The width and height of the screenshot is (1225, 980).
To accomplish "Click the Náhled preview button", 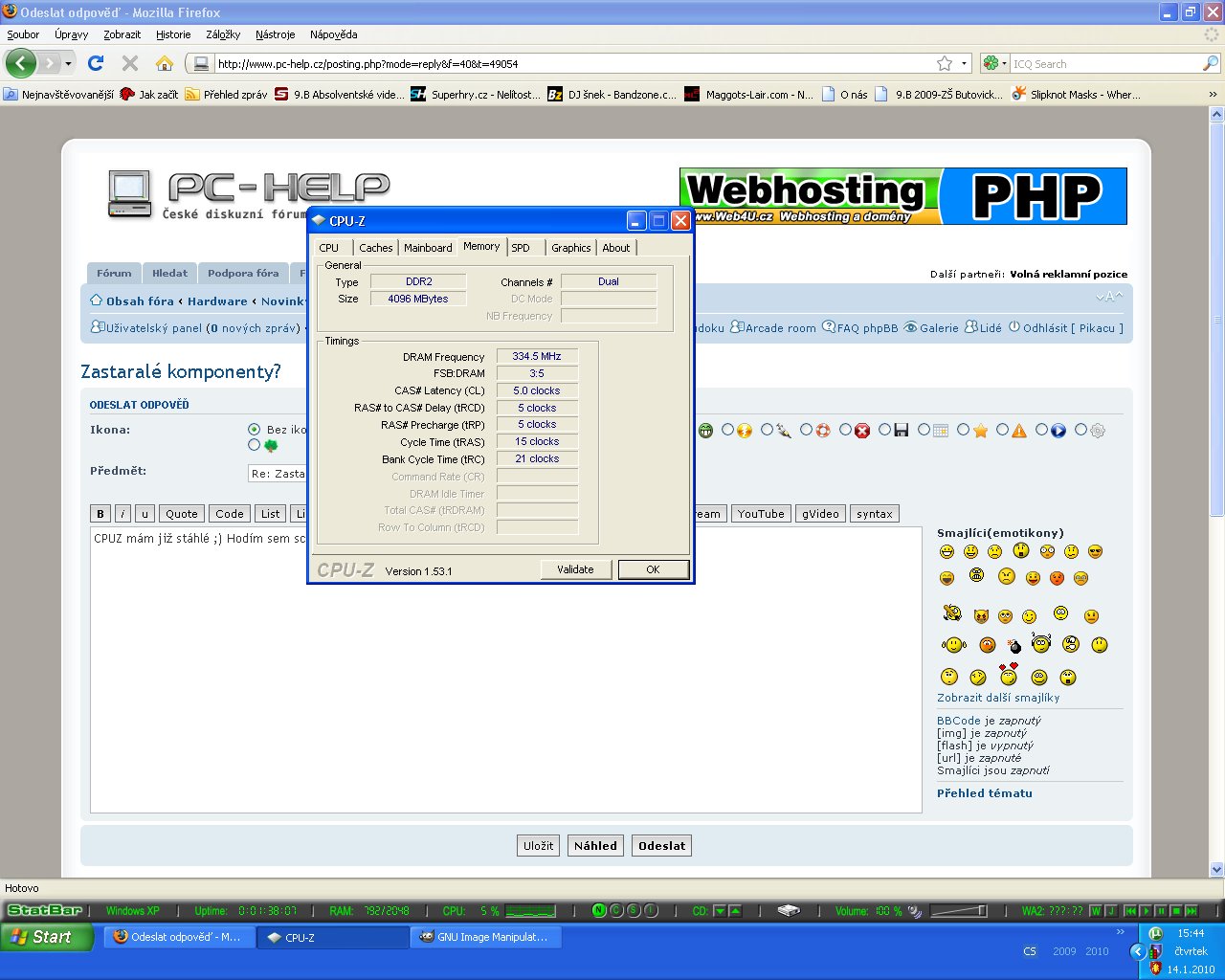I will coord(595,846).
